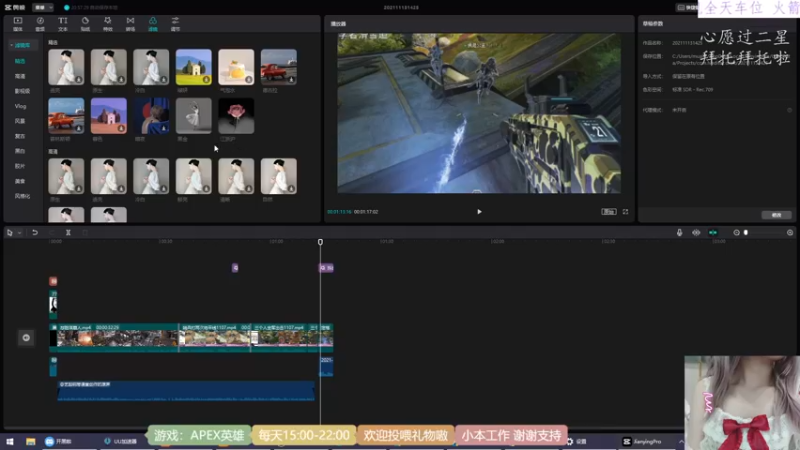Choose the ballerina black-and-white filter thumbnail
The height and width of the screenshot is (450, 800).
tap(193, 116)
